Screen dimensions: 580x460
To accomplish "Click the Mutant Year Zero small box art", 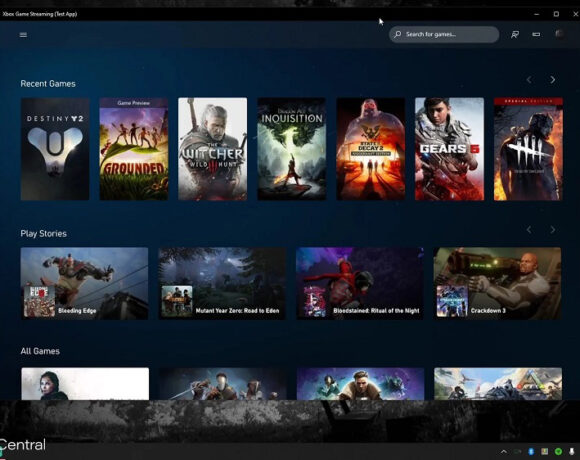I will (x=177, y=301).
